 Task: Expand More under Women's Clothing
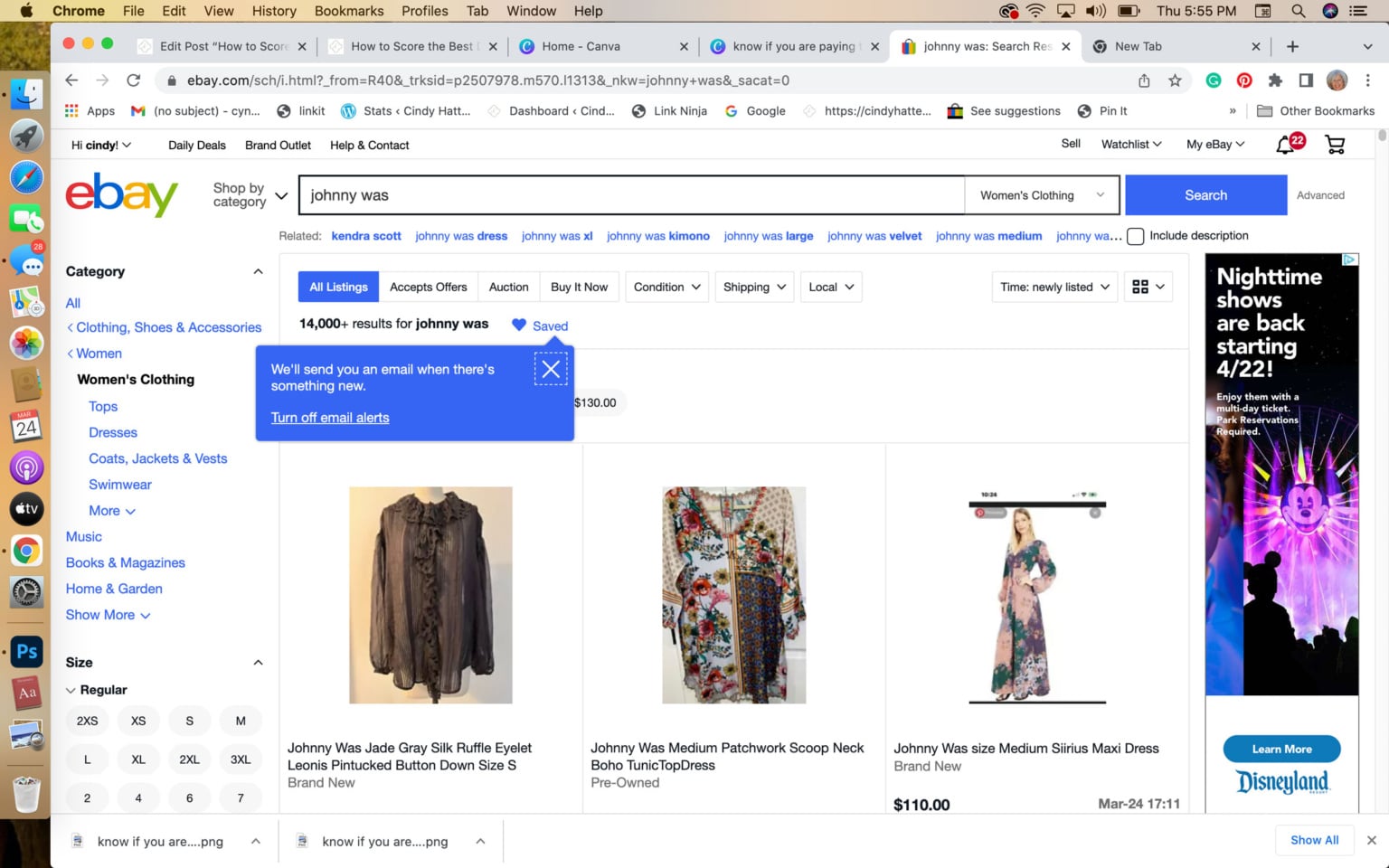[x=112, y=511]
